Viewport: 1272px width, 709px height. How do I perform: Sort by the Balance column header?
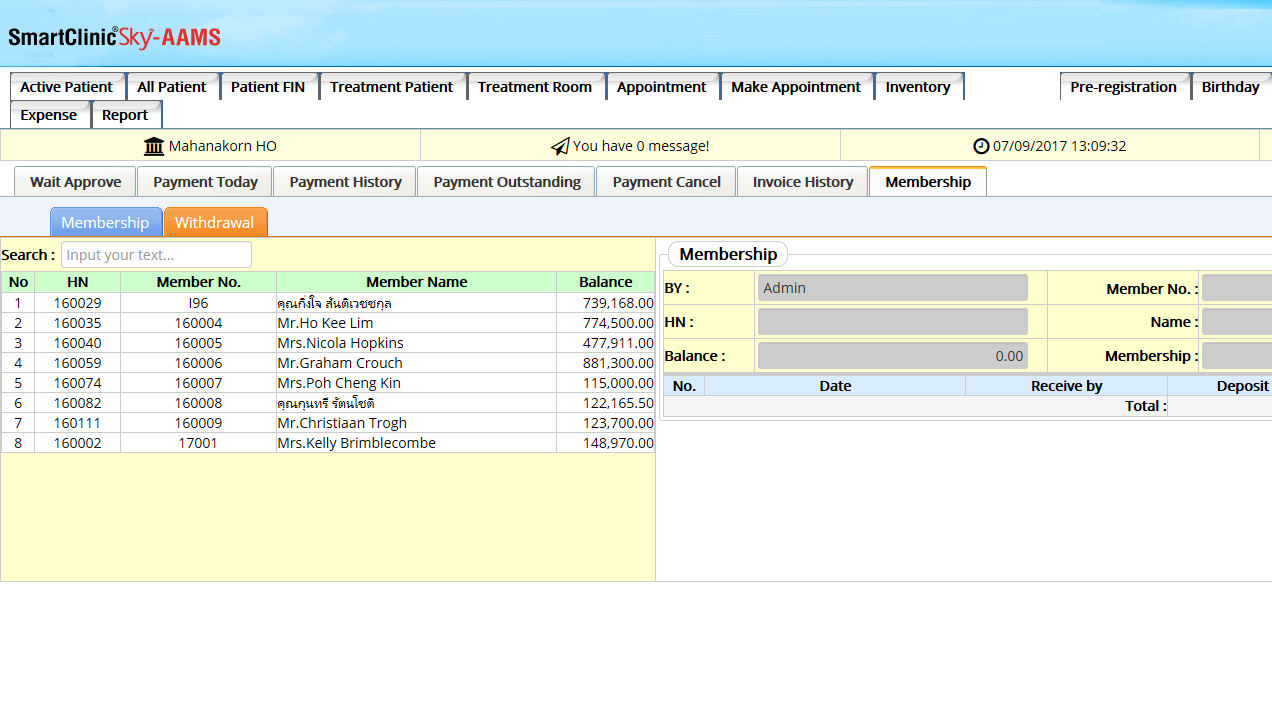coord(605,282)
